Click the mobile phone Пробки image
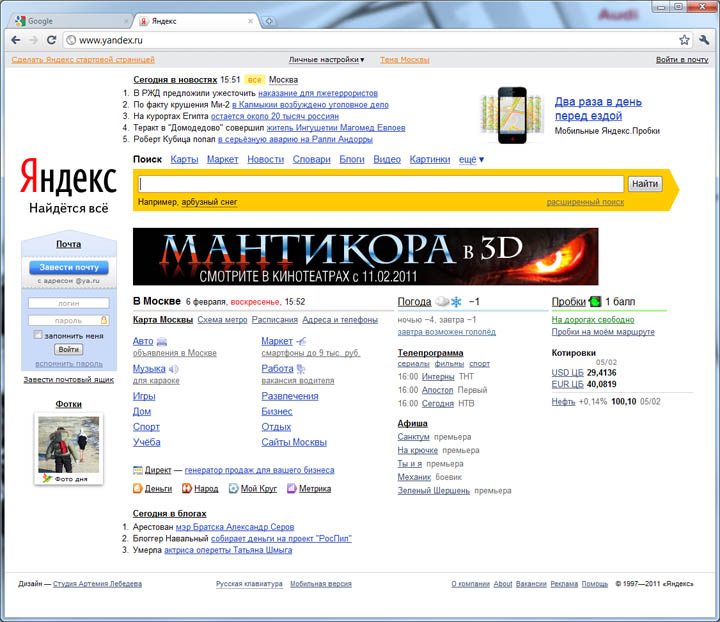The height and width of the screenshot is (622, 720). [x=512, y=115]
